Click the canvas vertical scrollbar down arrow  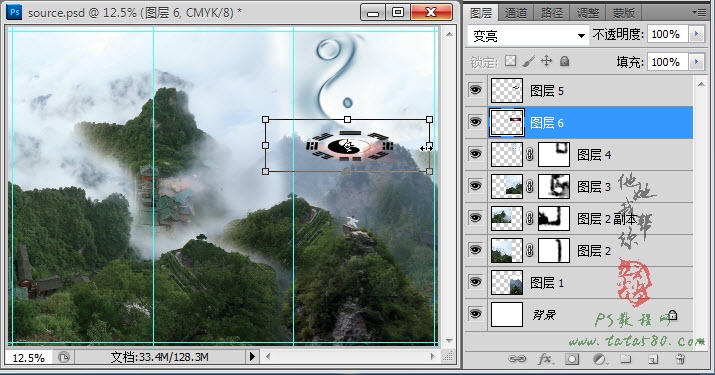(449, 341)
